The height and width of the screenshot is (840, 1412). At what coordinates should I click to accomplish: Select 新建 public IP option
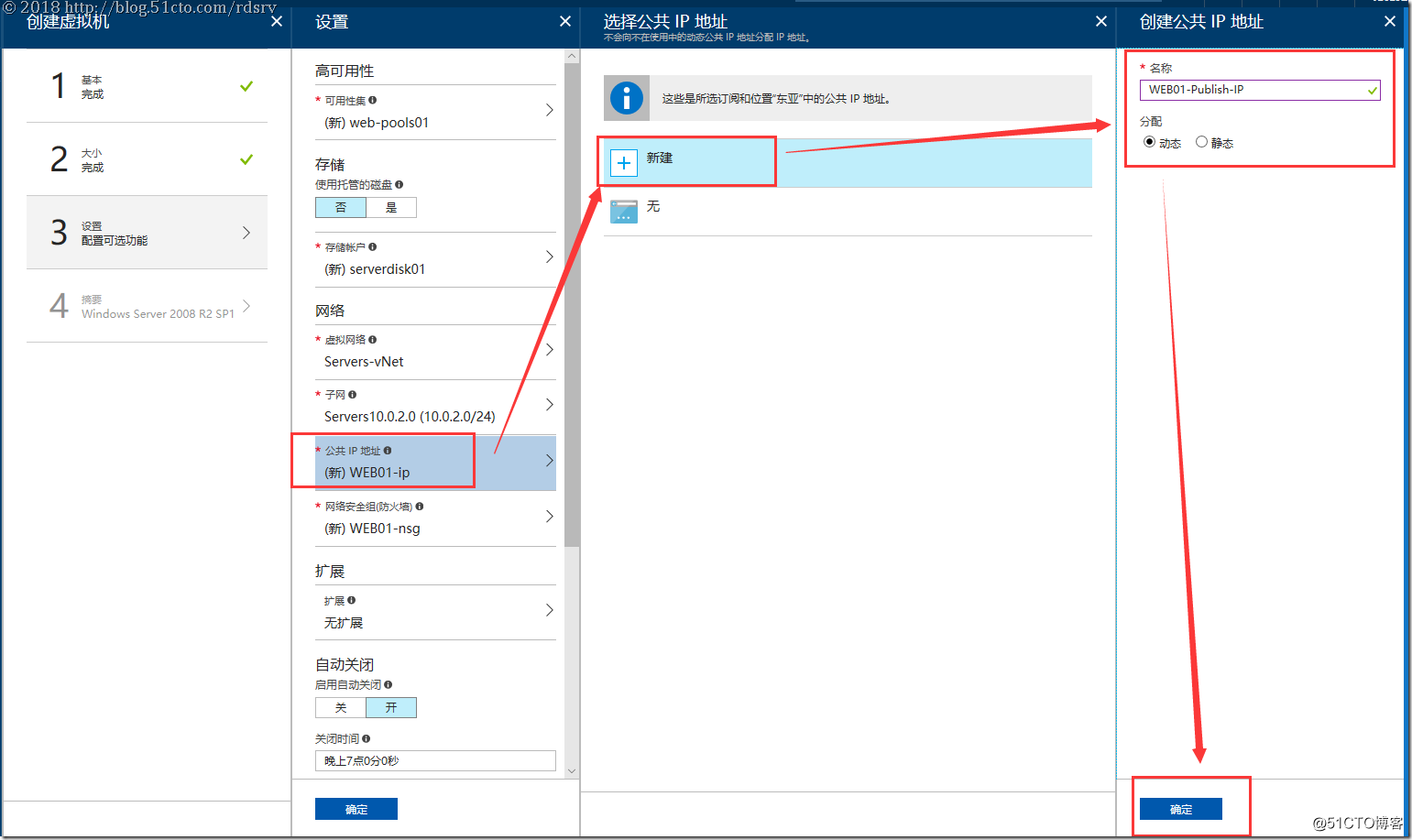848,162
